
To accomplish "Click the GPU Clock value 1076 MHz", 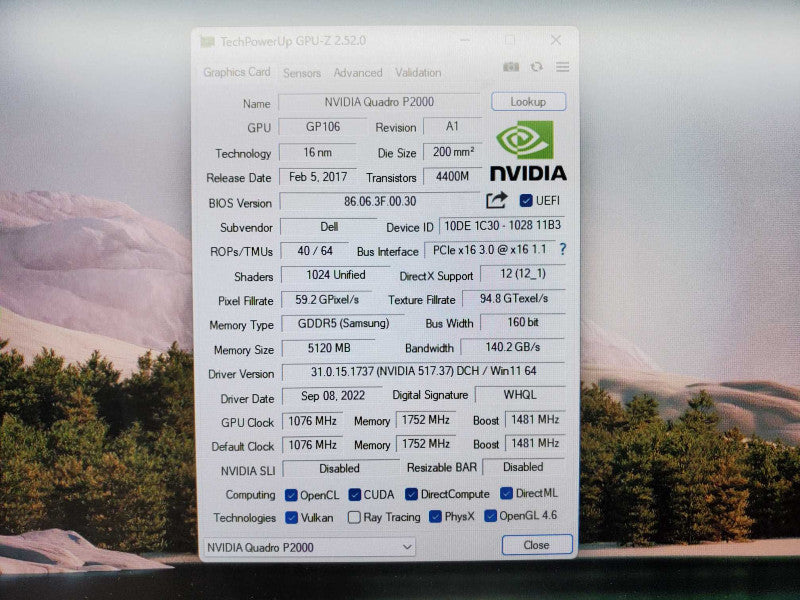I will (x=312, y=421).
